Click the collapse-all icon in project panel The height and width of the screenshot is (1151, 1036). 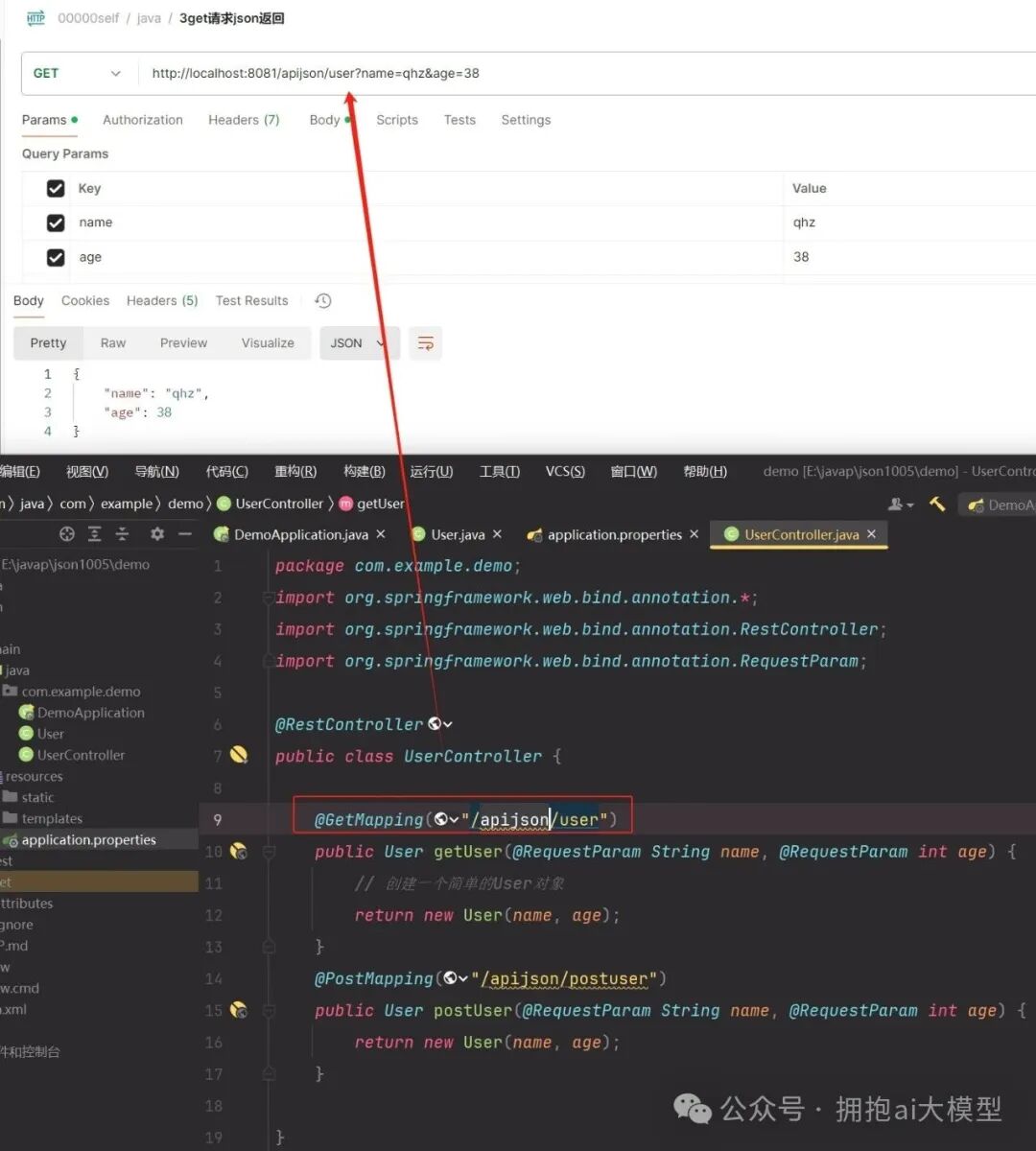(x=122, y=534)
